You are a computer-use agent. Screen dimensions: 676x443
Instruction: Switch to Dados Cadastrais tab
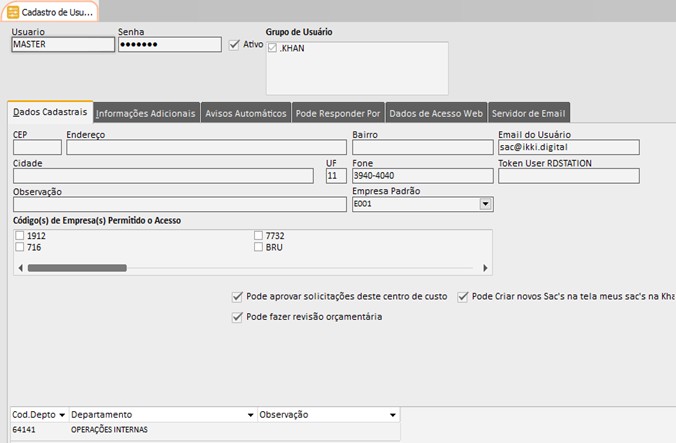coord(50,112)
